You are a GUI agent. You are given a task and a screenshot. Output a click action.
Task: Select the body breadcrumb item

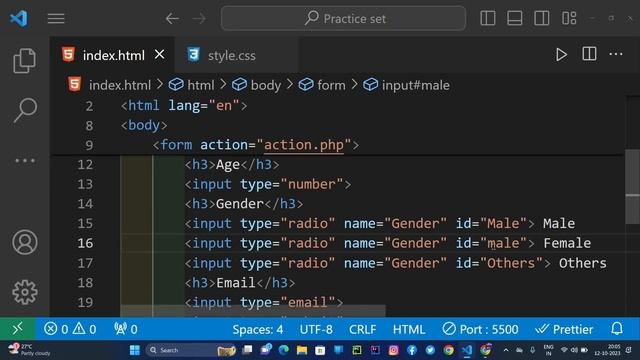(x=266, y=85)
